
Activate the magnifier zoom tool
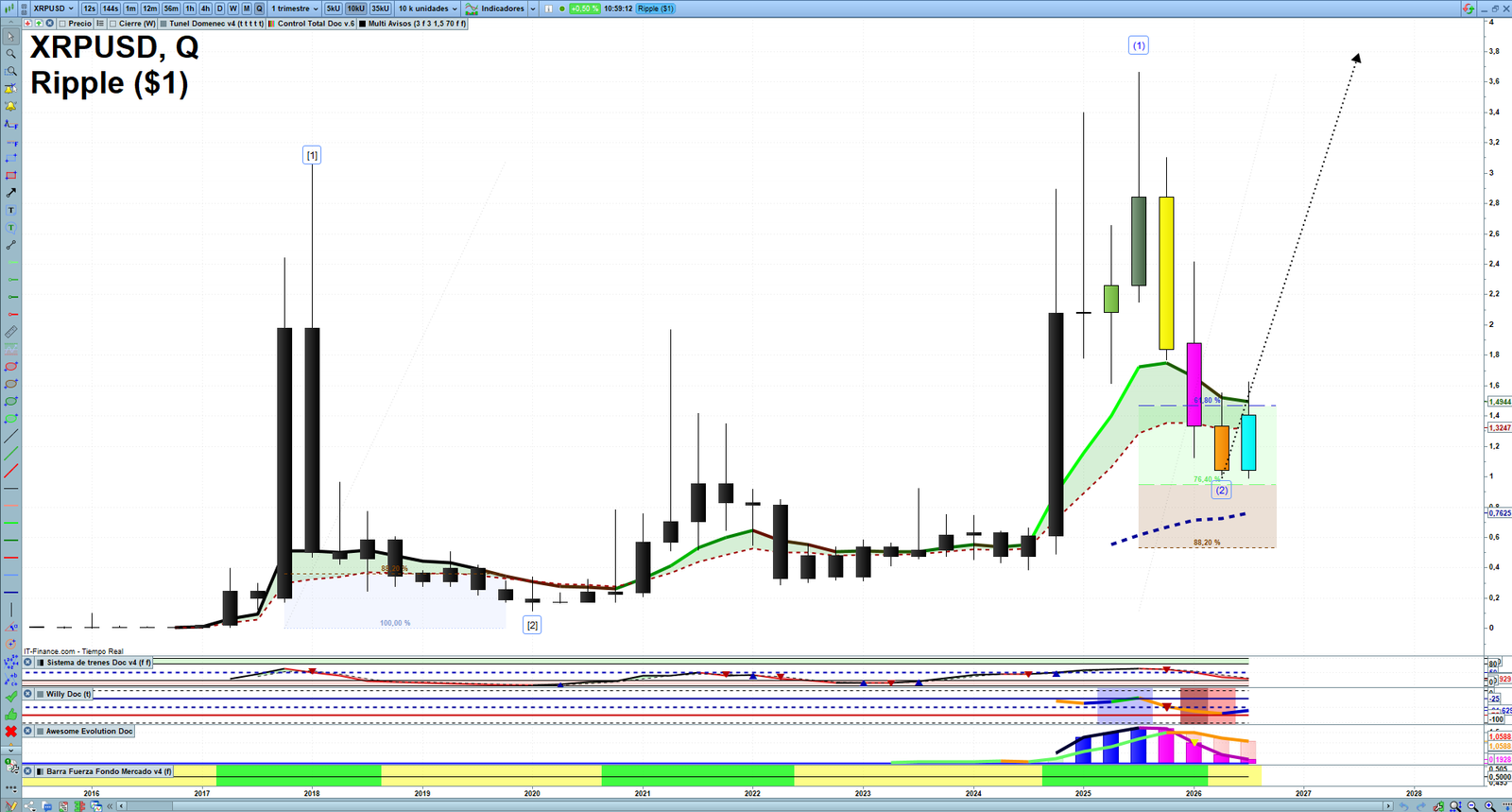coord(10,54)
